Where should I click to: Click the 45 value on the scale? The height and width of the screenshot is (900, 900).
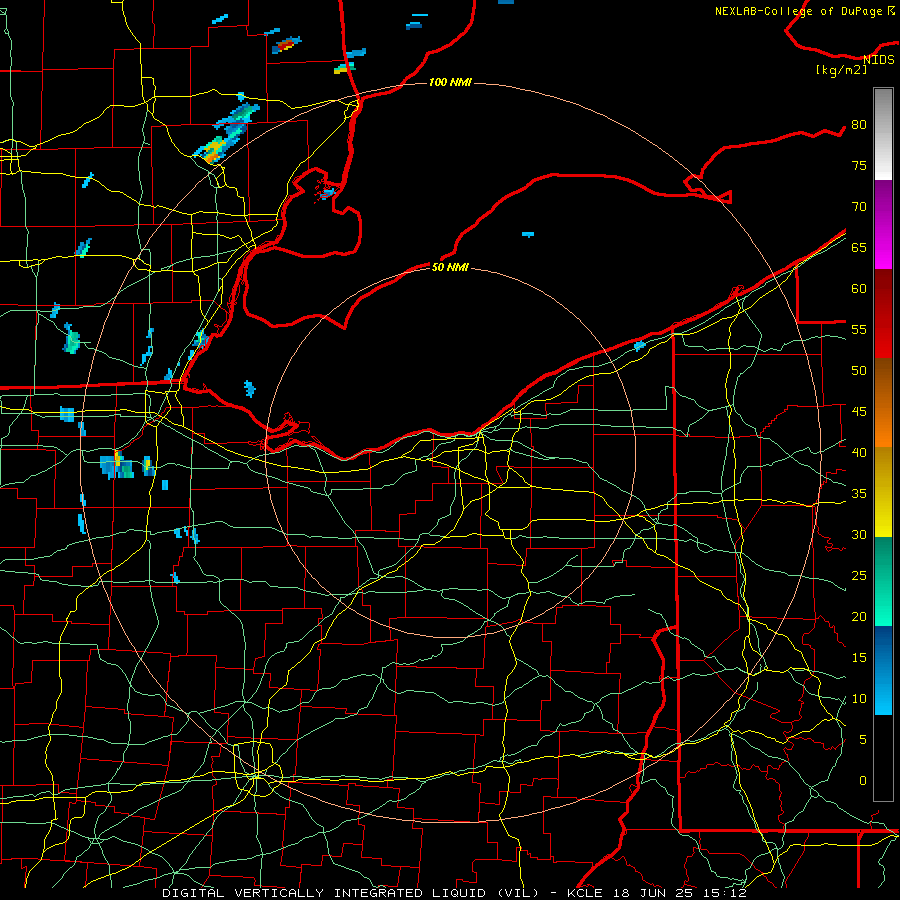pyautogui.click(x=859, y=412)
